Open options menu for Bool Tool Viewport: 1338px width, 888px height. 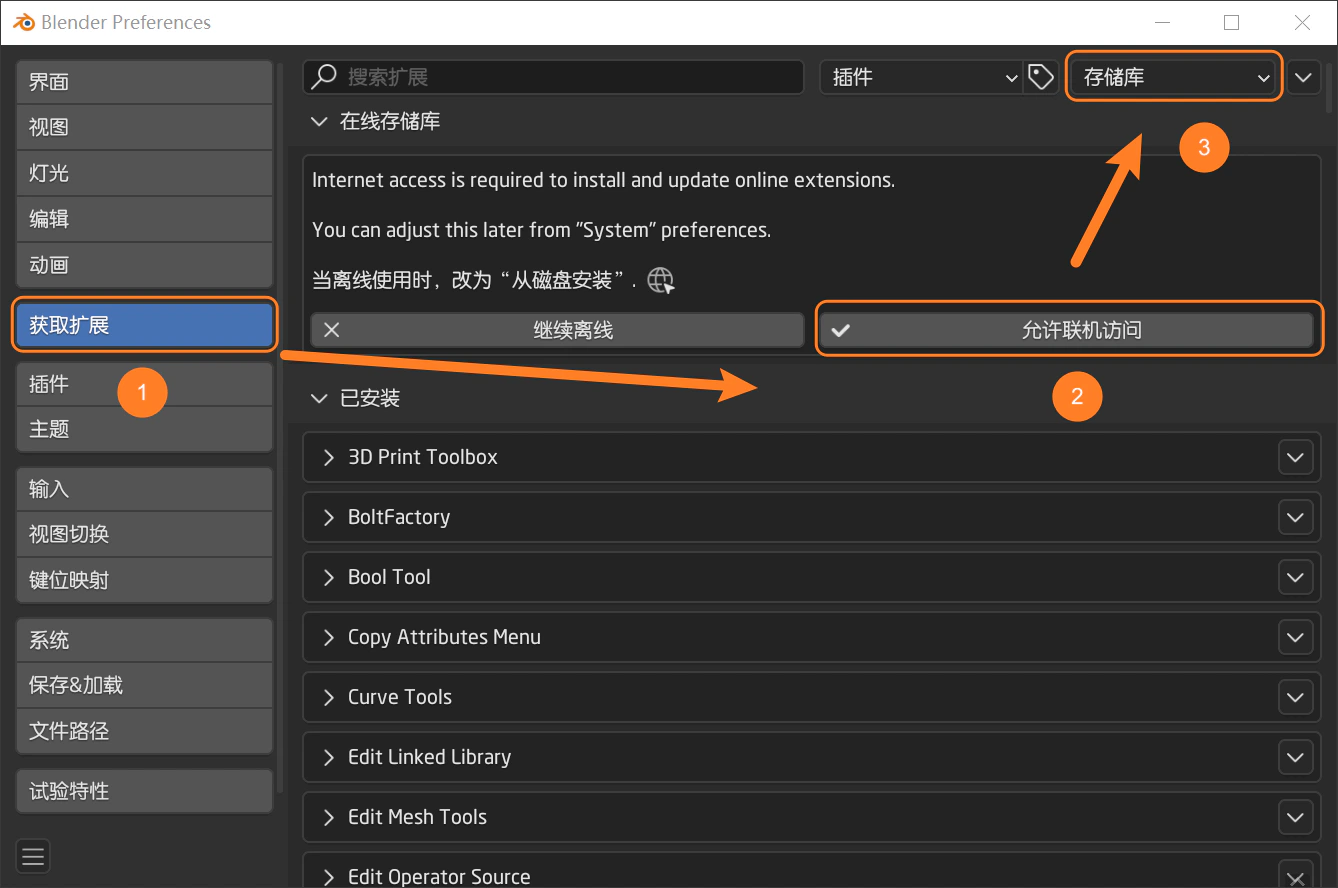[1295, 577]
